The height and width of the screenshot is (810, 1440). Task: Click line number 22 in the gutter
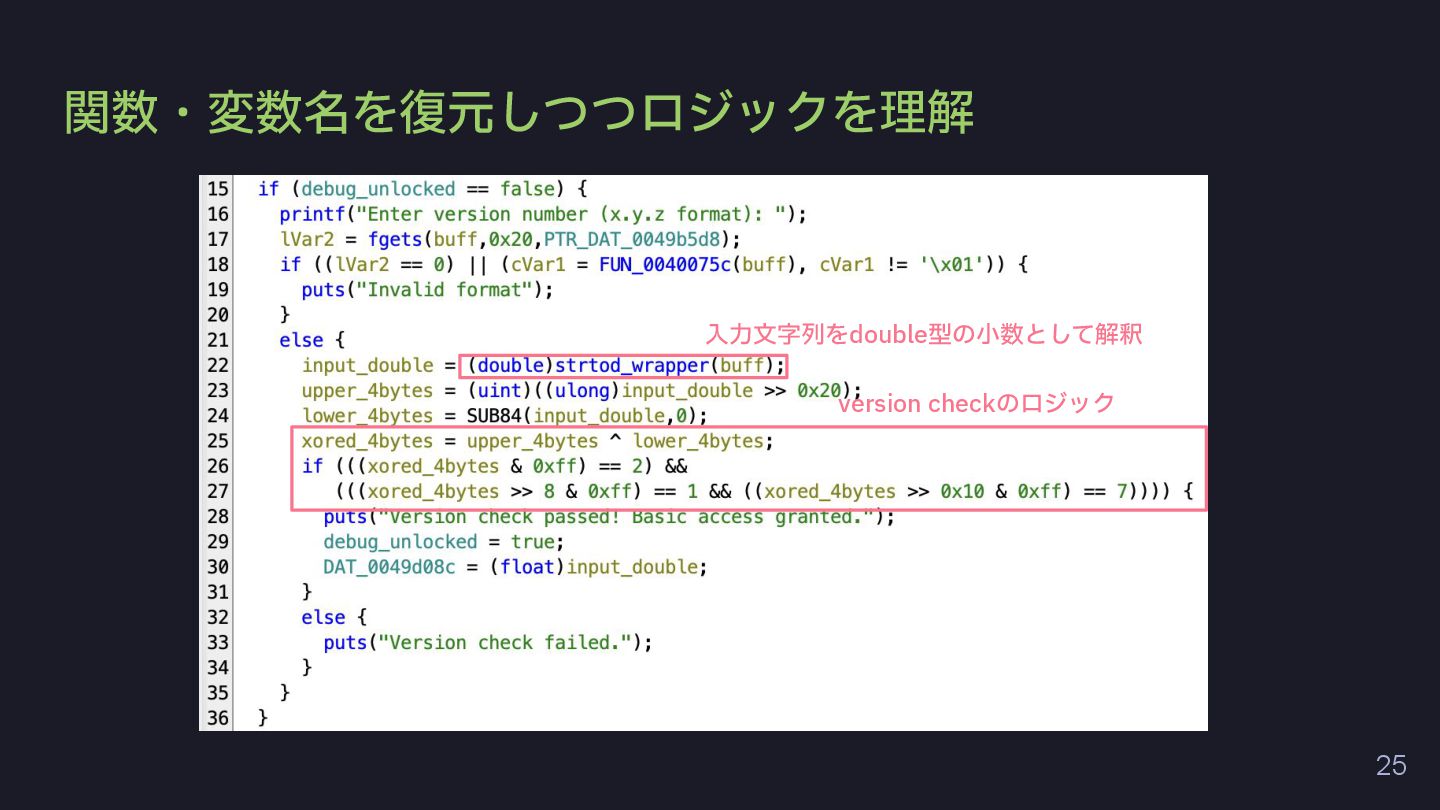[x=217, y=365]
